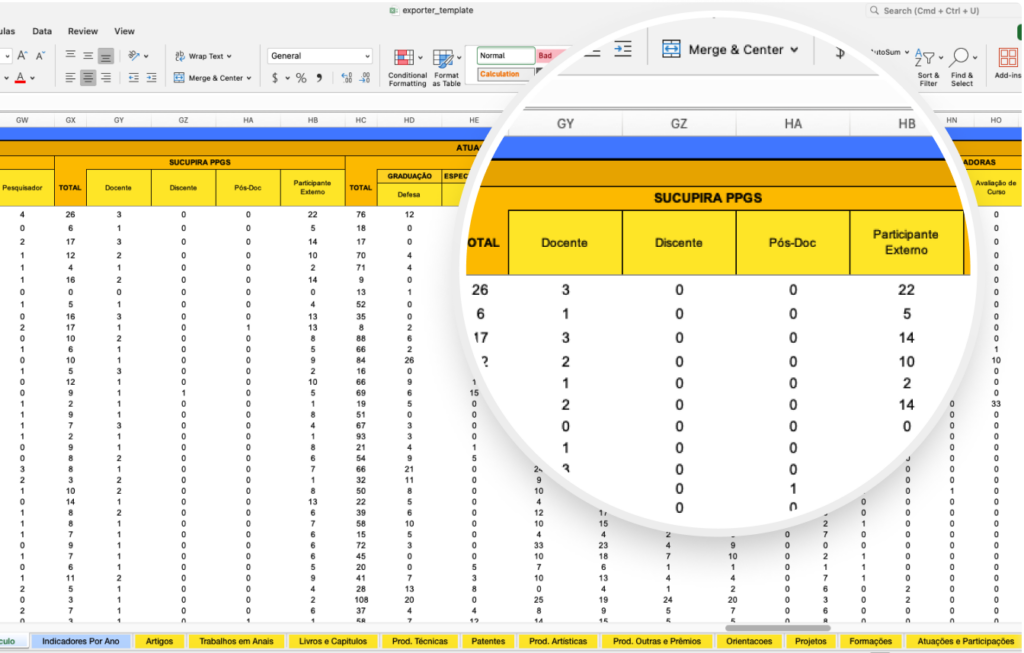Apply the Comma Style icon
The image size is (1024, 653).
click(319, 78)
